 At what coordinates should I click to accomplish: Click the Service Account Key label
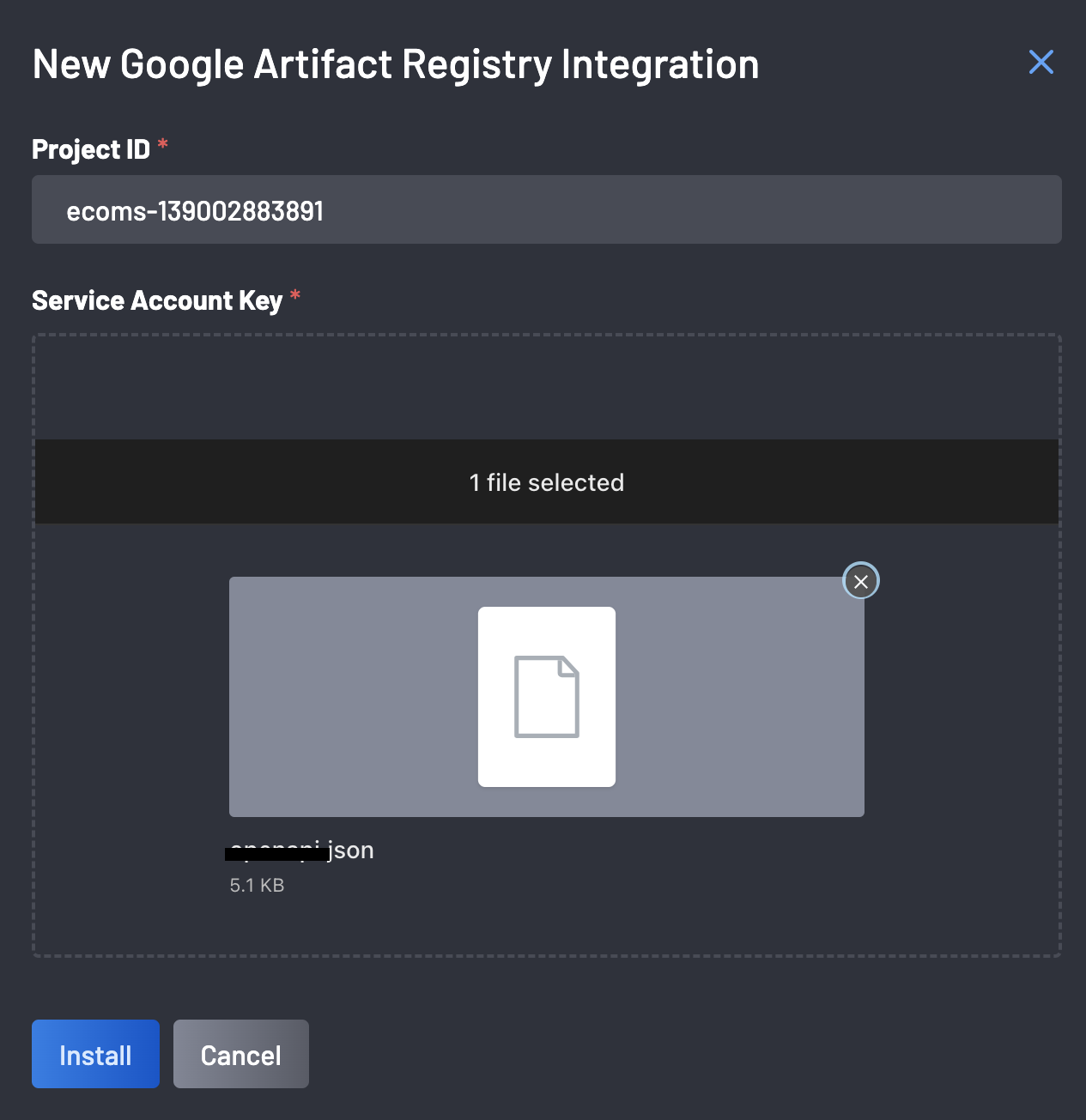click(x=157, y=300)
